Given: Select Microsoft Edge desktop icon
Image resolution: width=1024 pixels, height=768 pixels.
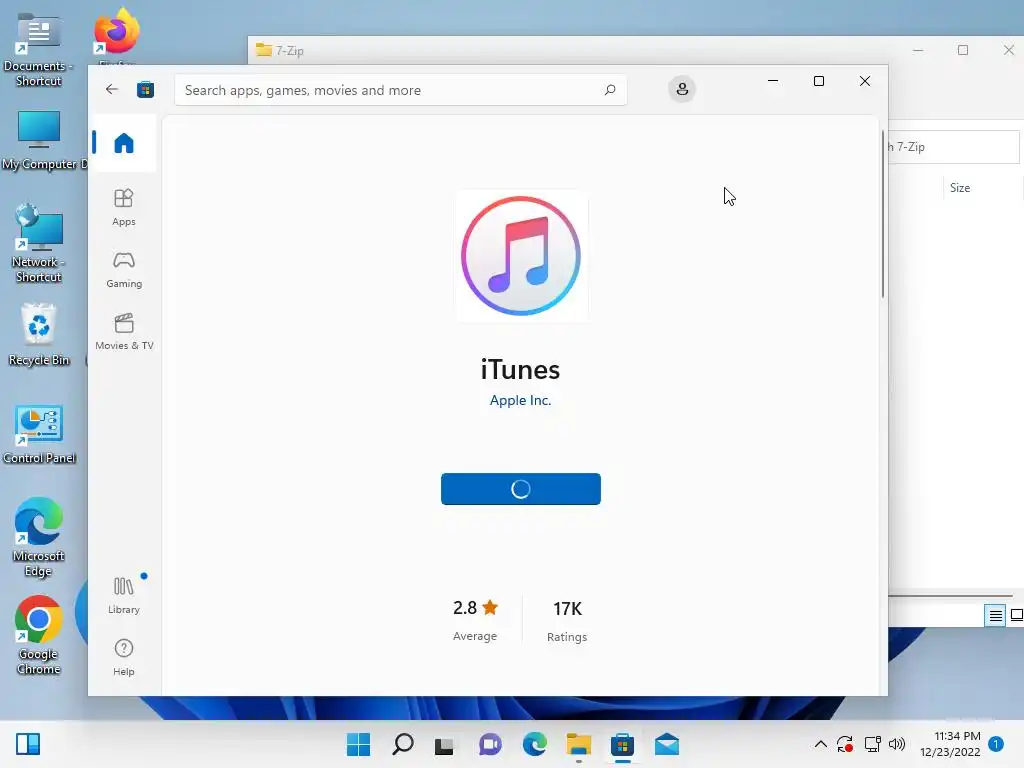Looking at the screenshot, I should pyautogui.click(x=39, y=537).
